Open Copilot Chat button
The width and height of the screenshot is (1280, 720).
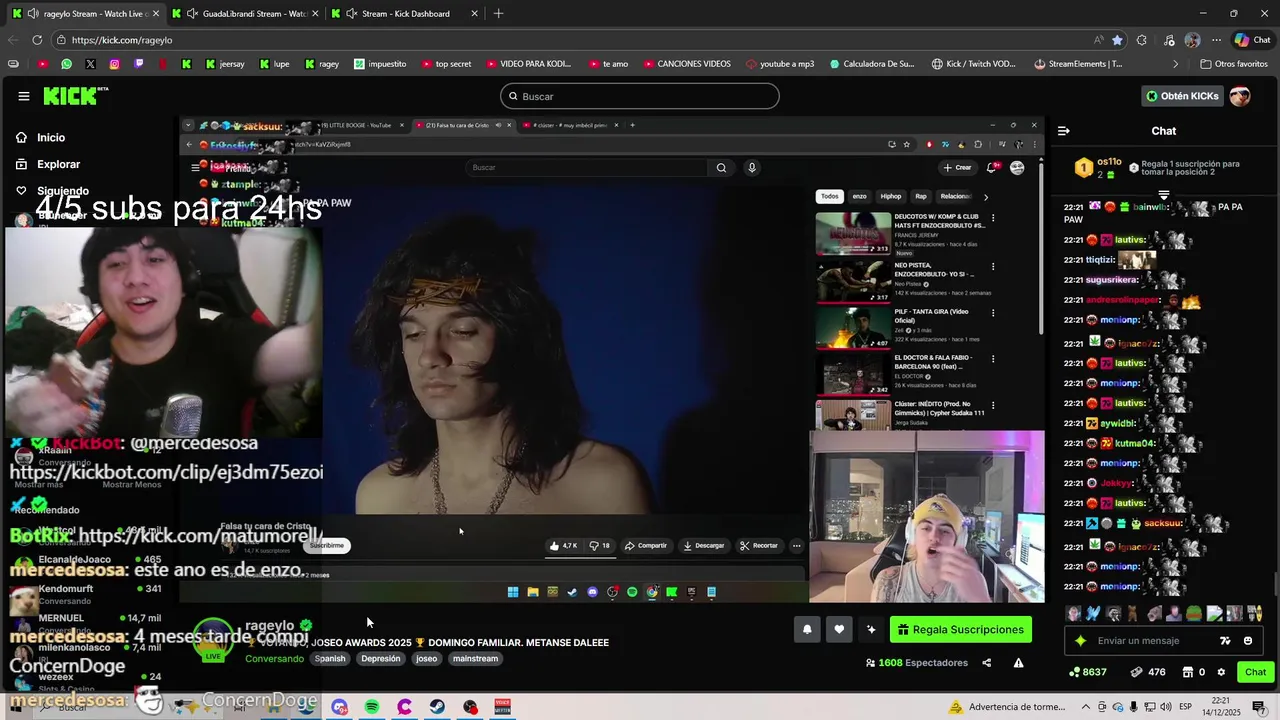pyautogui.click(x=1253, y=40)
